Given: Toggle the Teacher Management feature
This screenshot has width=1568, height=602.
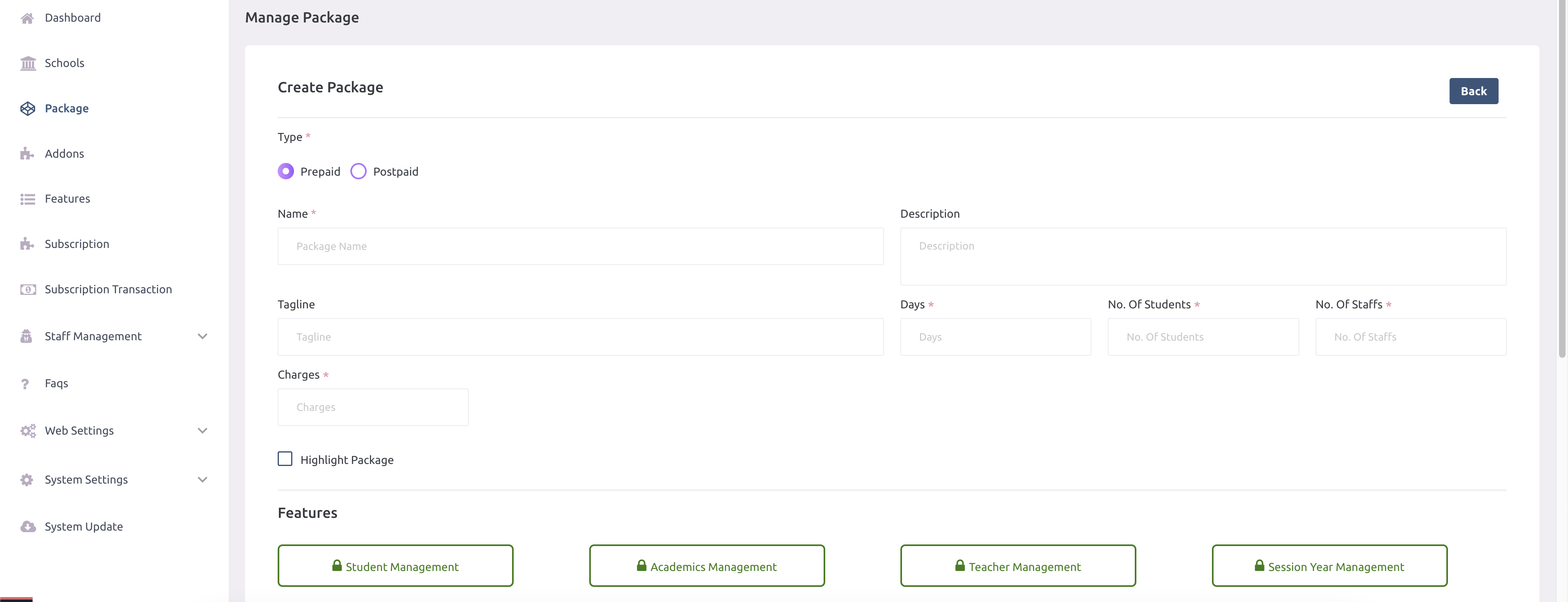Looking at the screenshot, I should click(1017, 566).
